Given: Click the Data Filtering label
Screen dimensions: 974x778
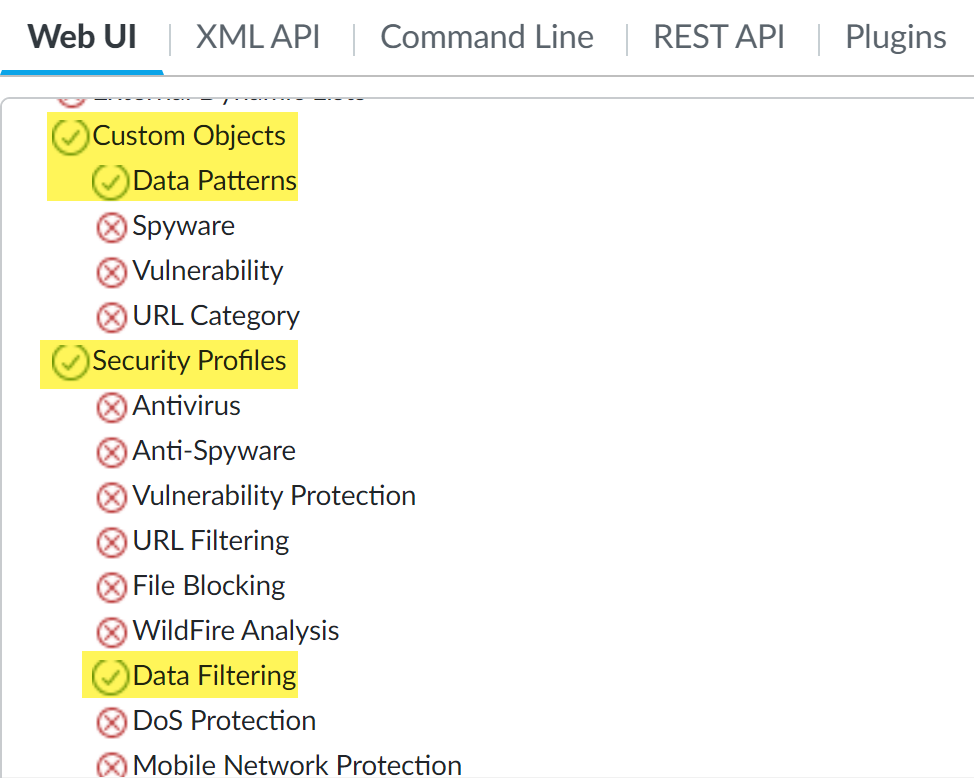Looking at the screenshot, I should 214,676.
